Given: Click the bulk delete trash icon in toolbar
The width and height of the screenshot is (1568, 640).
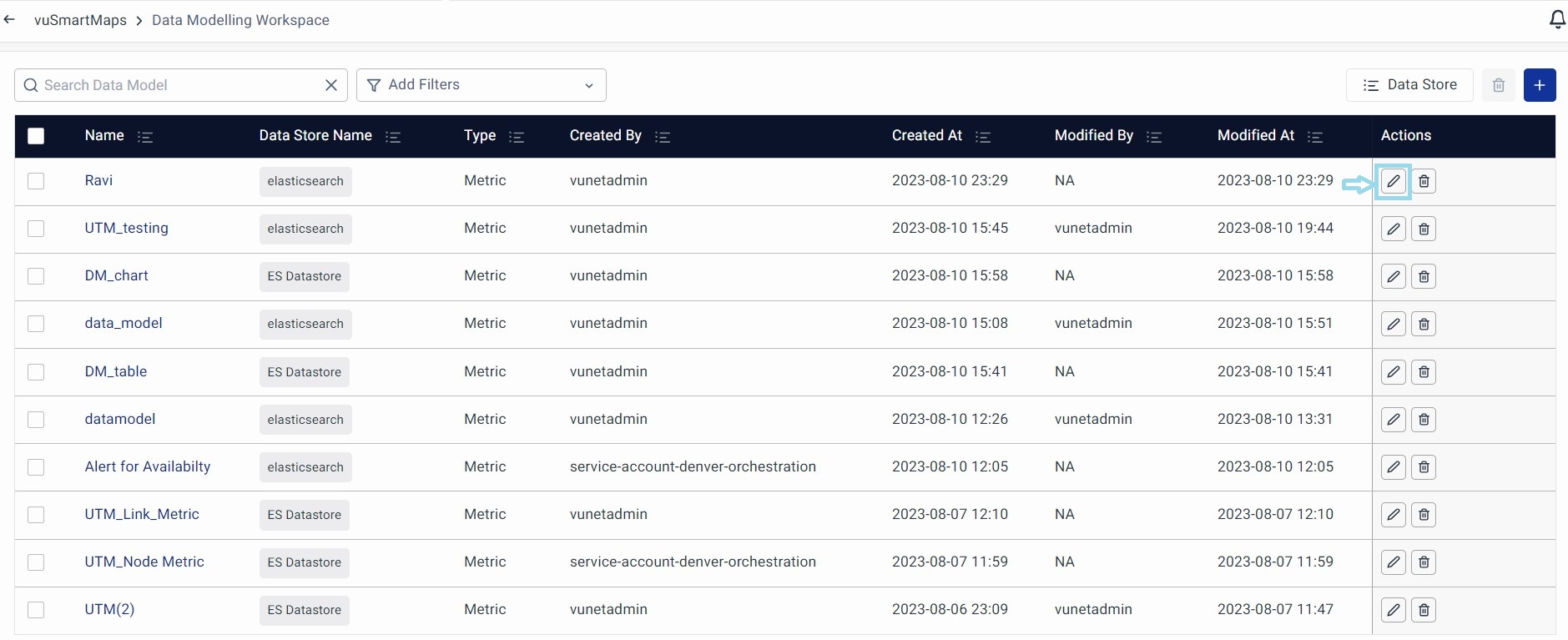Looking at the screenshot, I should point(1498,85).
